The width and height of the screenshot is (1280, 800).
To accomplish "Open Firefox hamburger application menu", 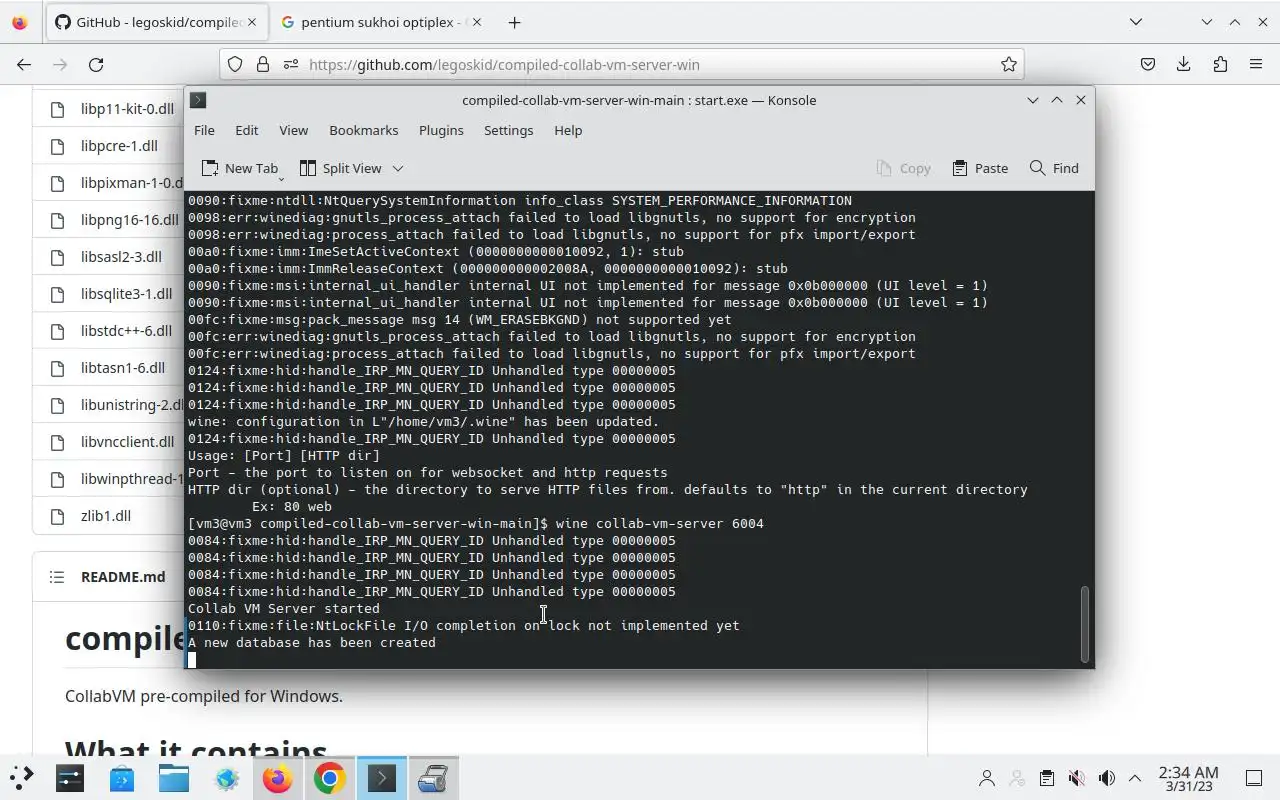I will pos(1256,64).
